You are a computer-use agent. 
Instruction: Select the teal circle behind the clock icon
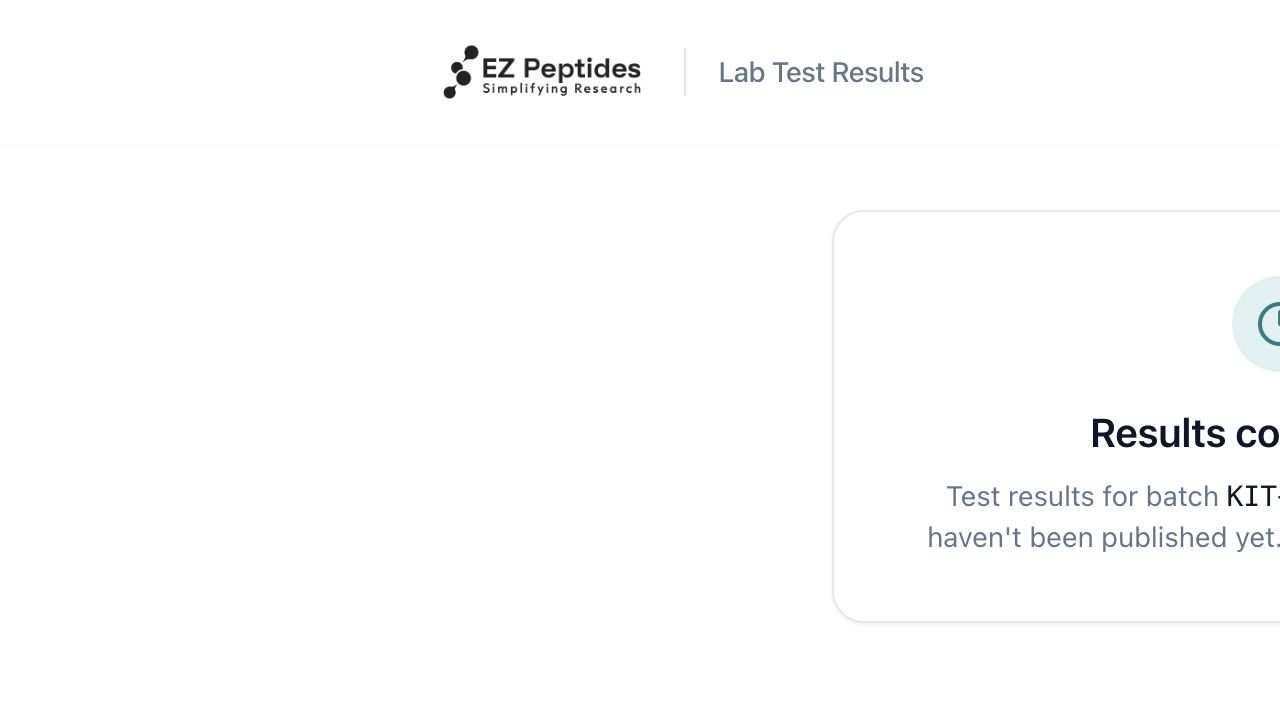1256,324
